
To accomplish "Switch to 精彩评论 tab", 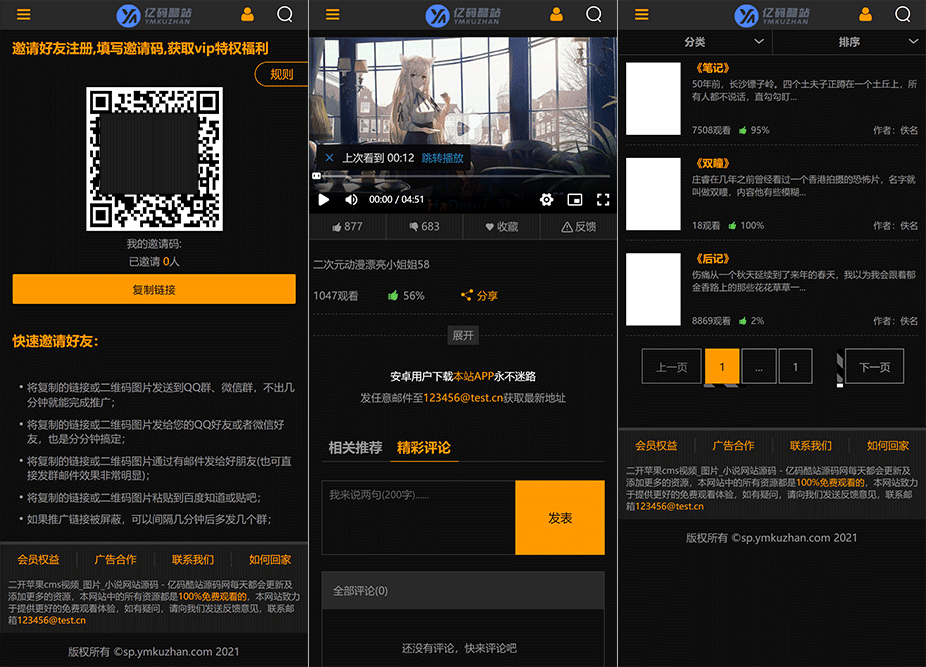I will tap(423, 447).
